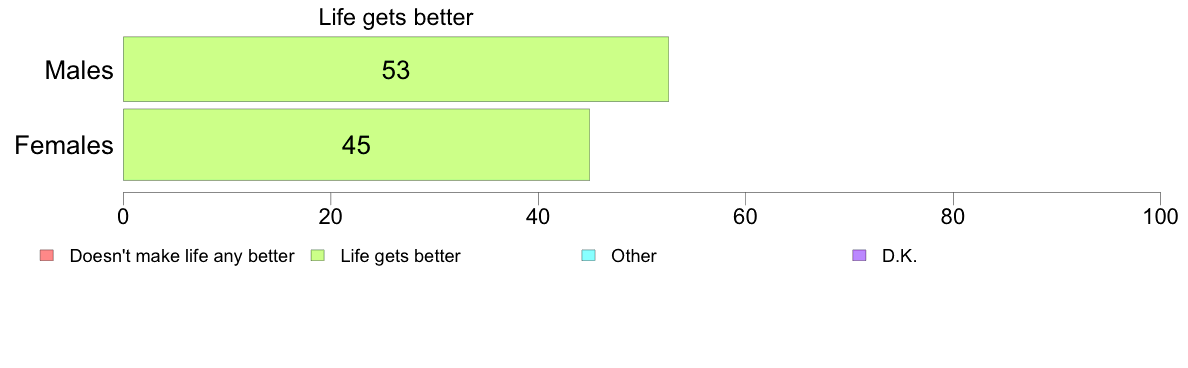
Task: Click the red 'Doesn't make life any better' swatch
Action: click(46, 256)
